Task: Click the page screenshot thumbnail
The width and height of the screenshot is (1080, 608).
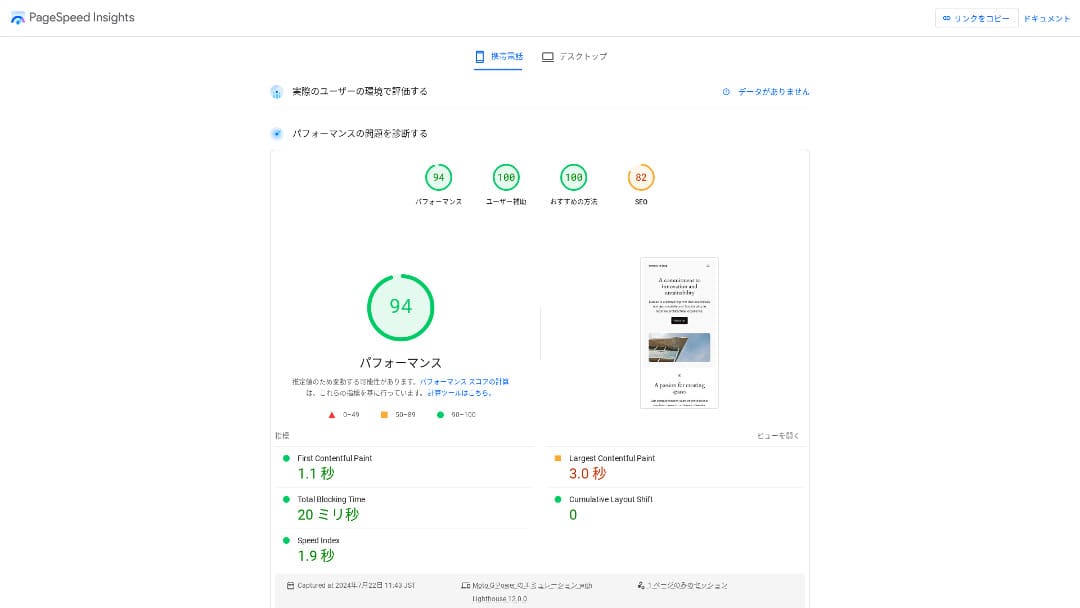Action: 679,333
